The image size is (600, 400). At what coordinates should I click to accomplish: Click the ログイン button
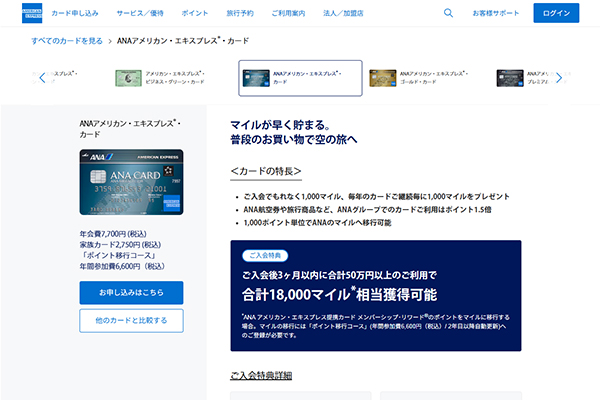pos(556,13)
